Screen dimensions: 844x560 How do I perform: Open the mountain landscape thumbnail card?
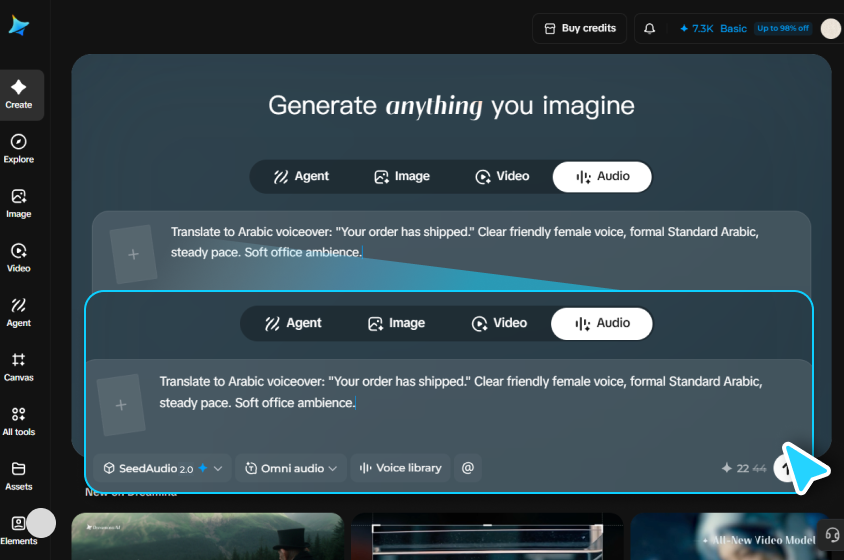[207, 536]
